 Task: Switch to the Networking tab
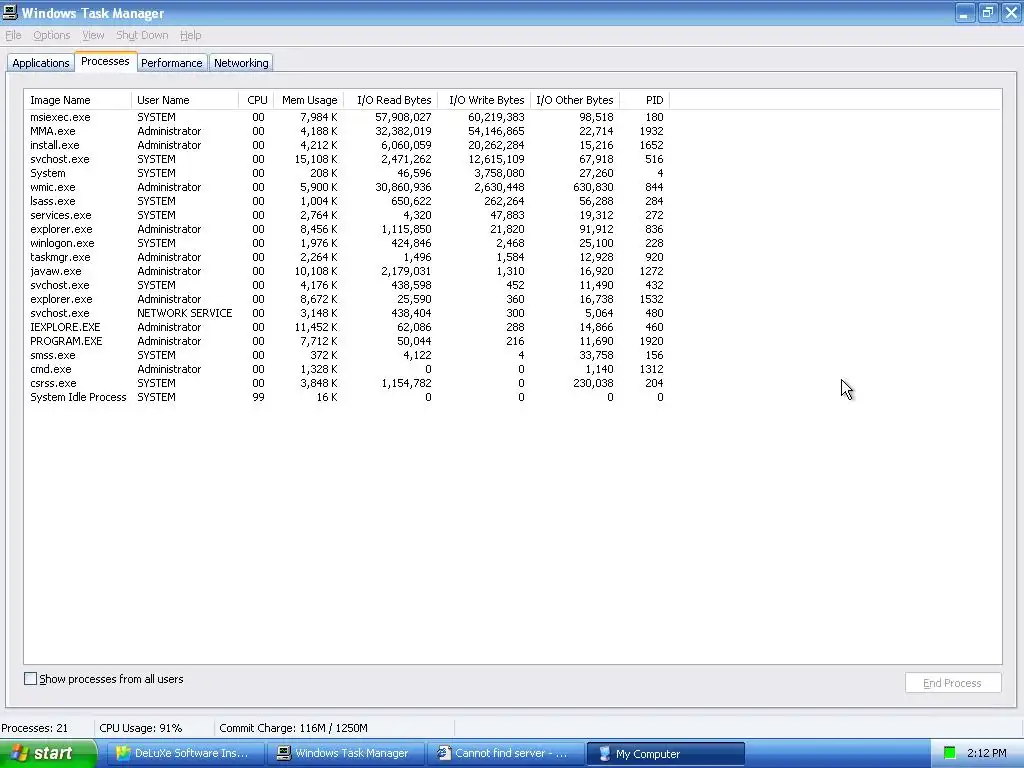tap(241, 63)
